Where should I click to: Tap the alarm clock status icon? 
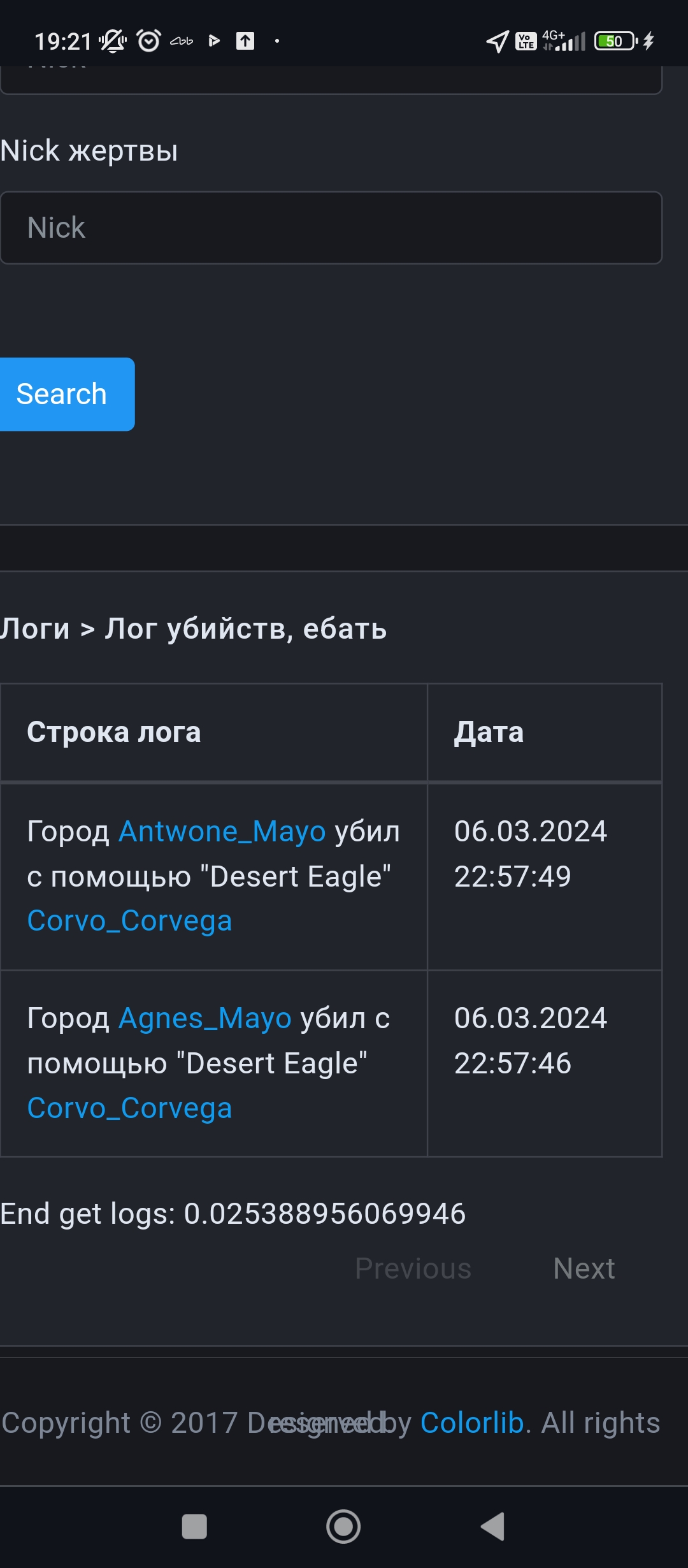click(149, 41)
